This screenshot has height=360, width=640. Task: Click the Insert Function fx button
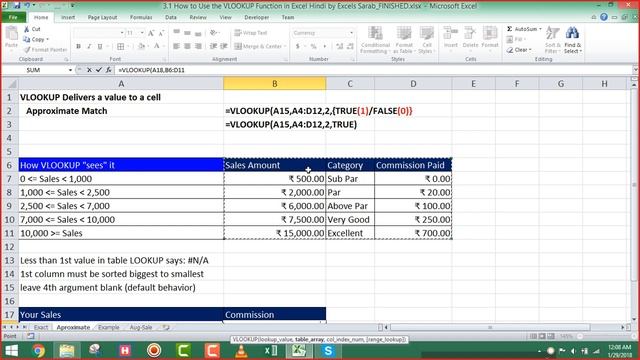[x=109, y=70]
